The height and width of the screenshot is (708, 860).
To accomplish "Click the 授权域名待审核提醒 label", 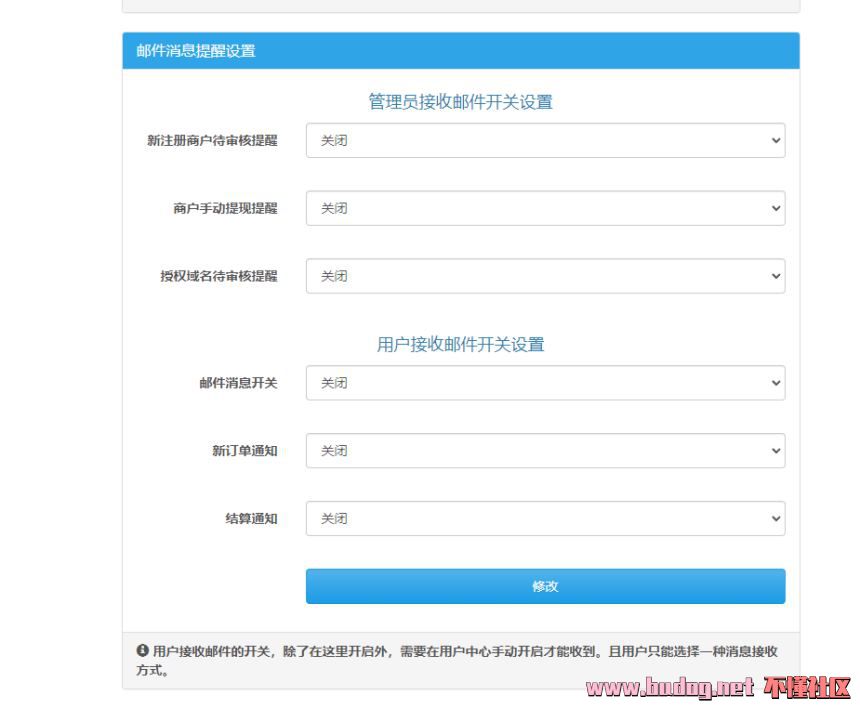I will tap(218, 277).
